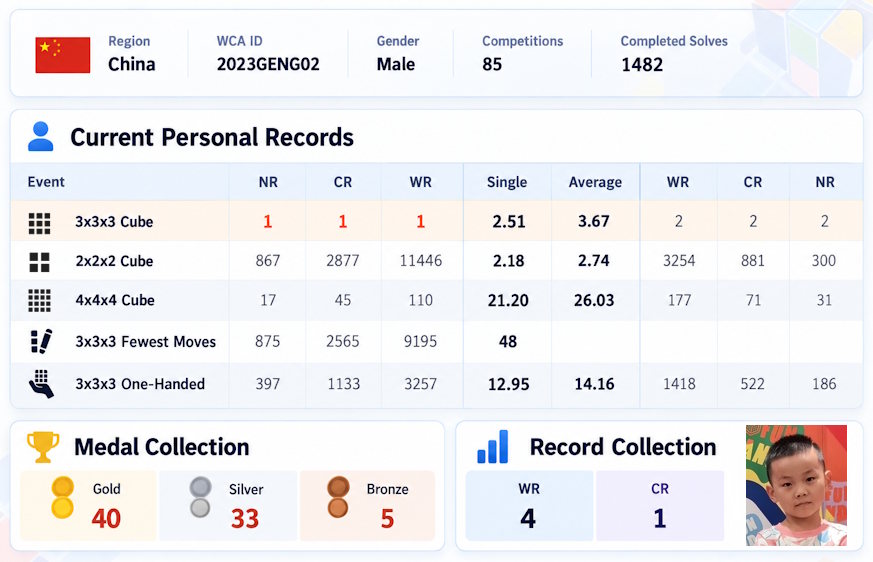
Task: Click the 2.18 single result for 2x2x2
Action: pos(508,261)
